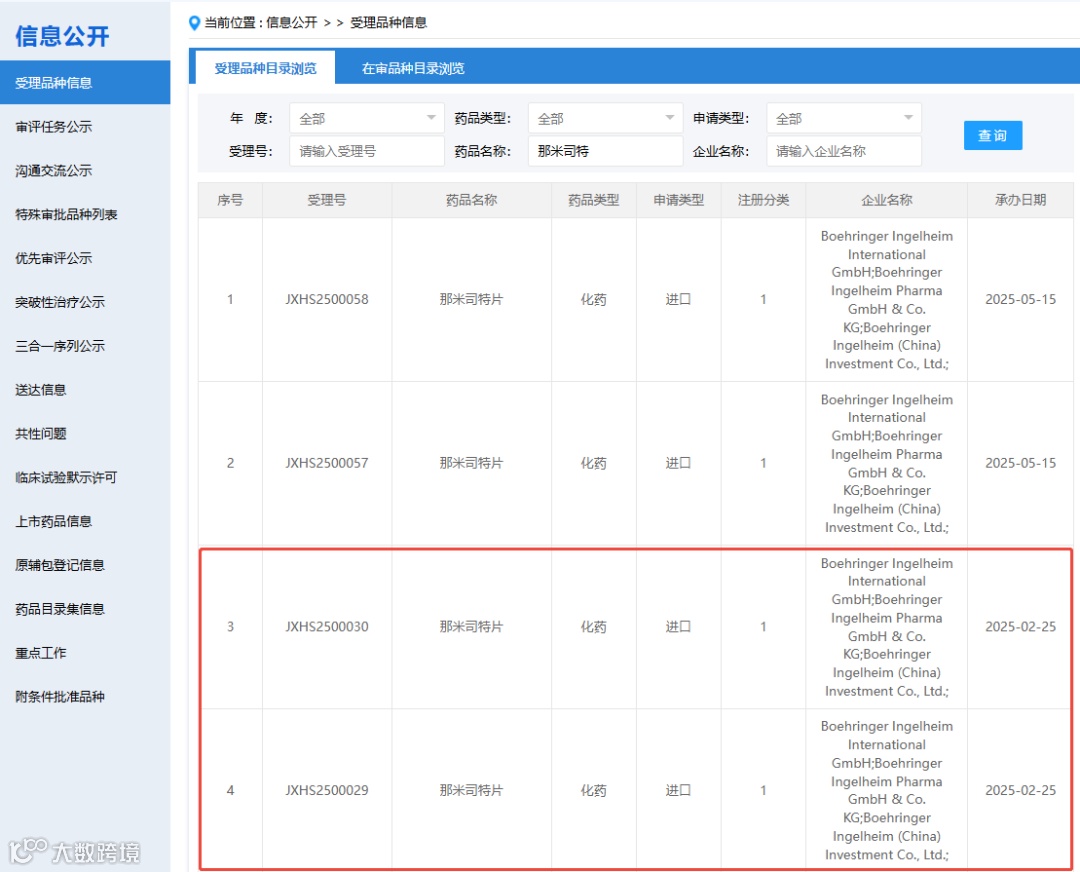
Task: Click the 序号 column header
Action: pos(230,200)
